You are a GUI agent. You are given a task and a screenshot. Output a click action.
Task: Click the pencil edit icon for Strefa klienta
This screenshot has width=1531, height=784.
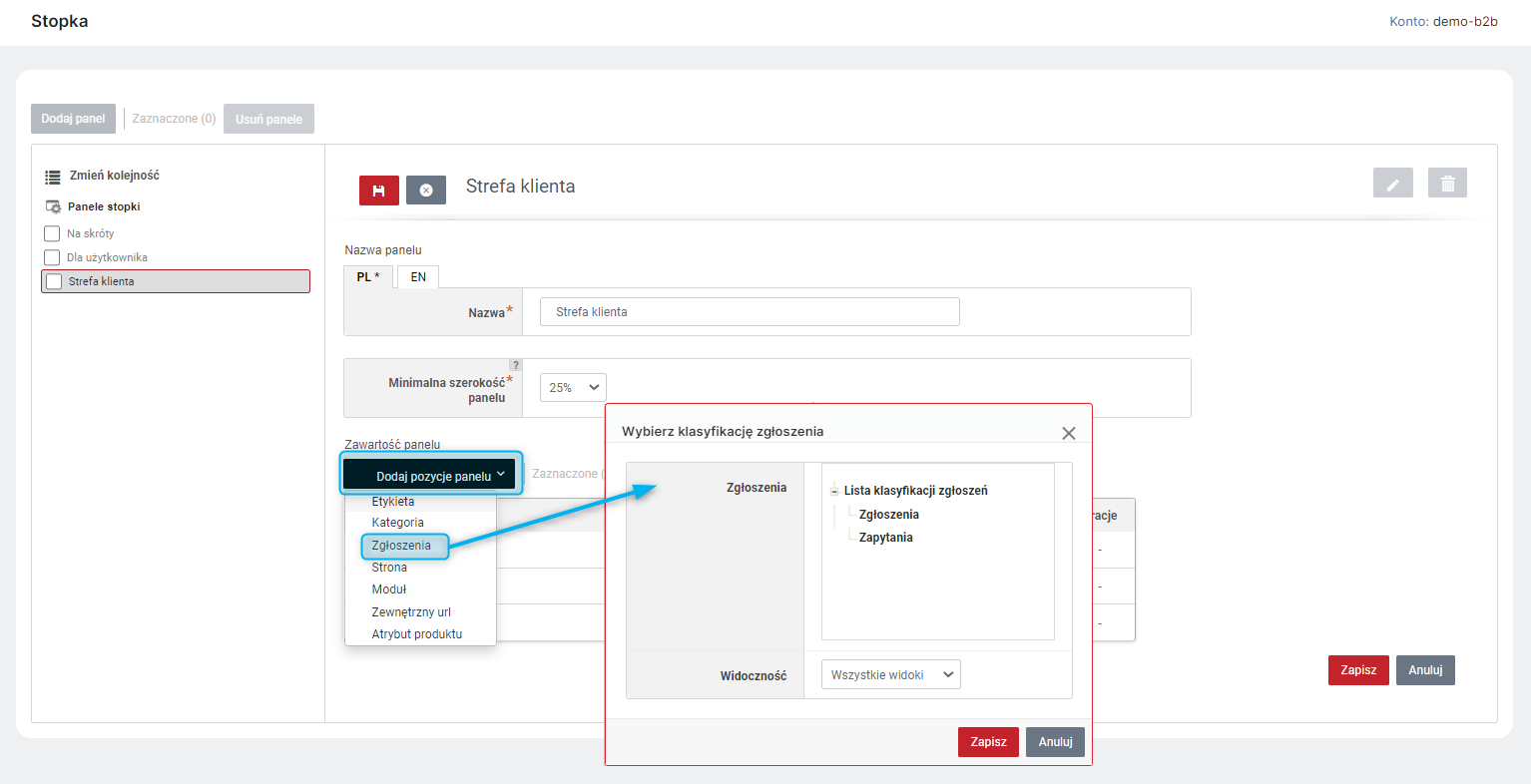point(1393,183)
